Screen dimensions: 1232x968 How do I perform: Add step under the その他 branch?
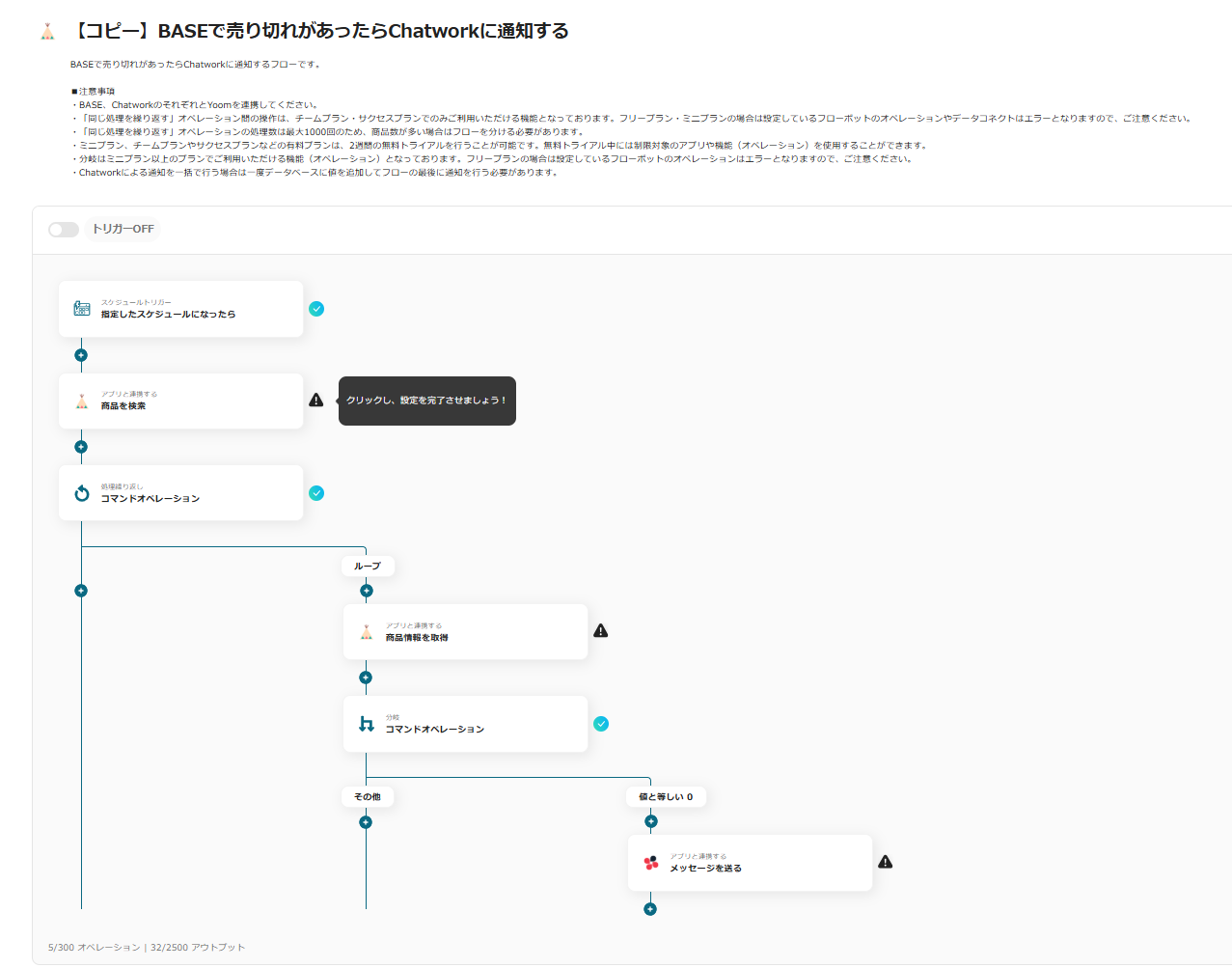(x=366, y=822)
